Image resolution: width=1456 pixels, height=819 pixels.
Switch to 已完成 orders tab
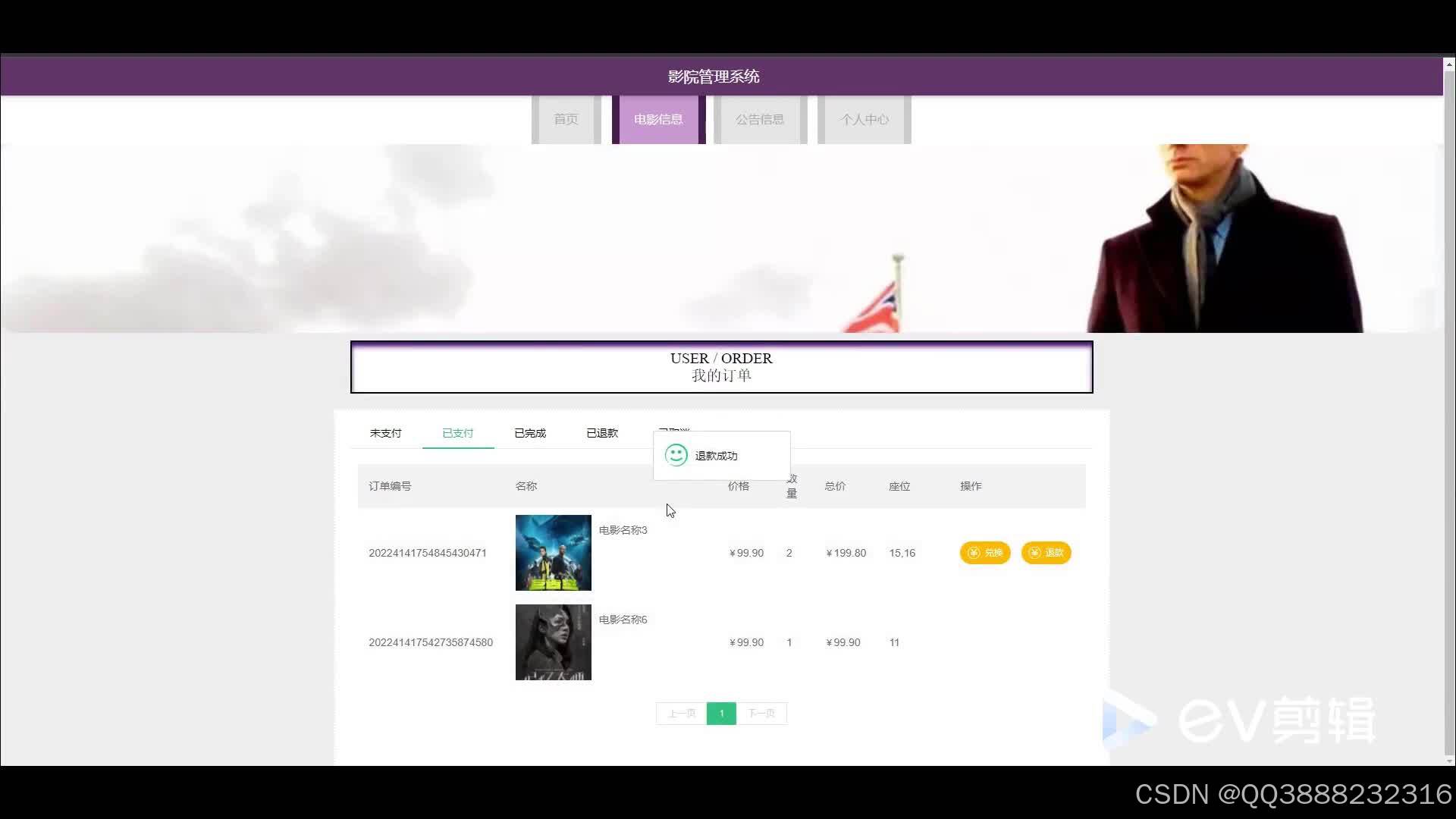530,433
